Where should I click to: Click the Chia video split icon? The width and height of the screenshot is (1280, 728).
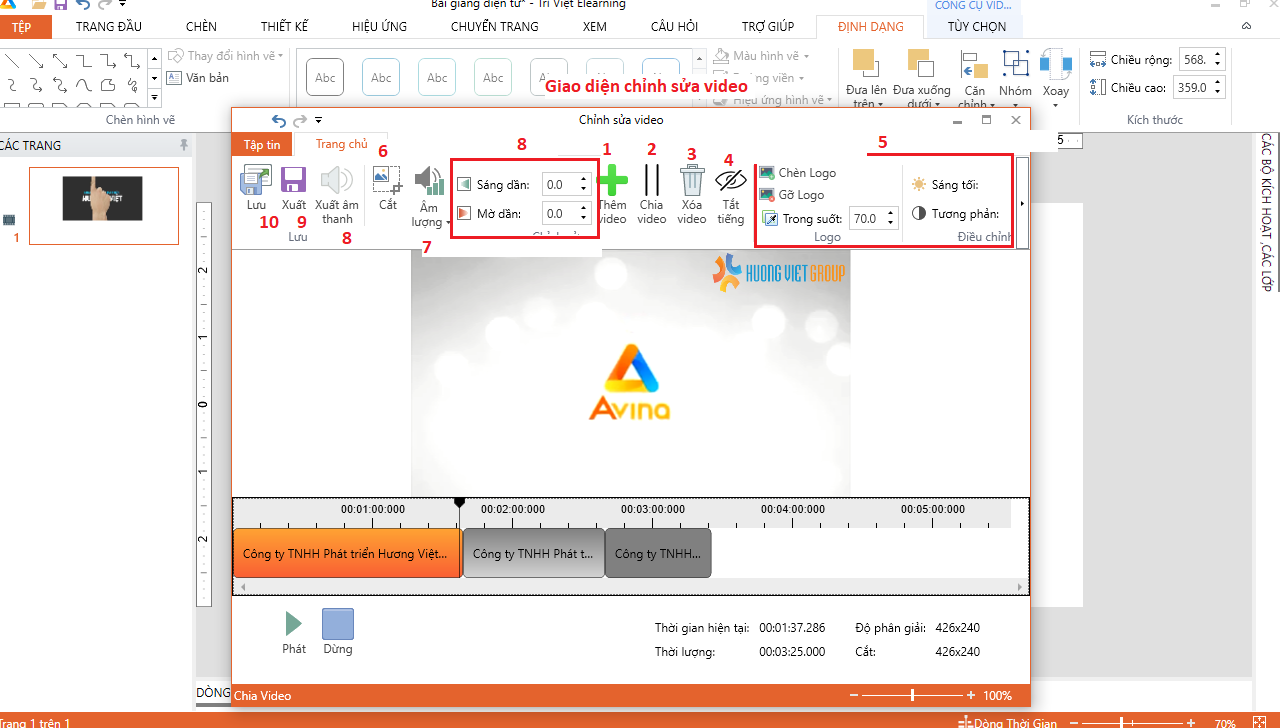(x=652, y=180)
